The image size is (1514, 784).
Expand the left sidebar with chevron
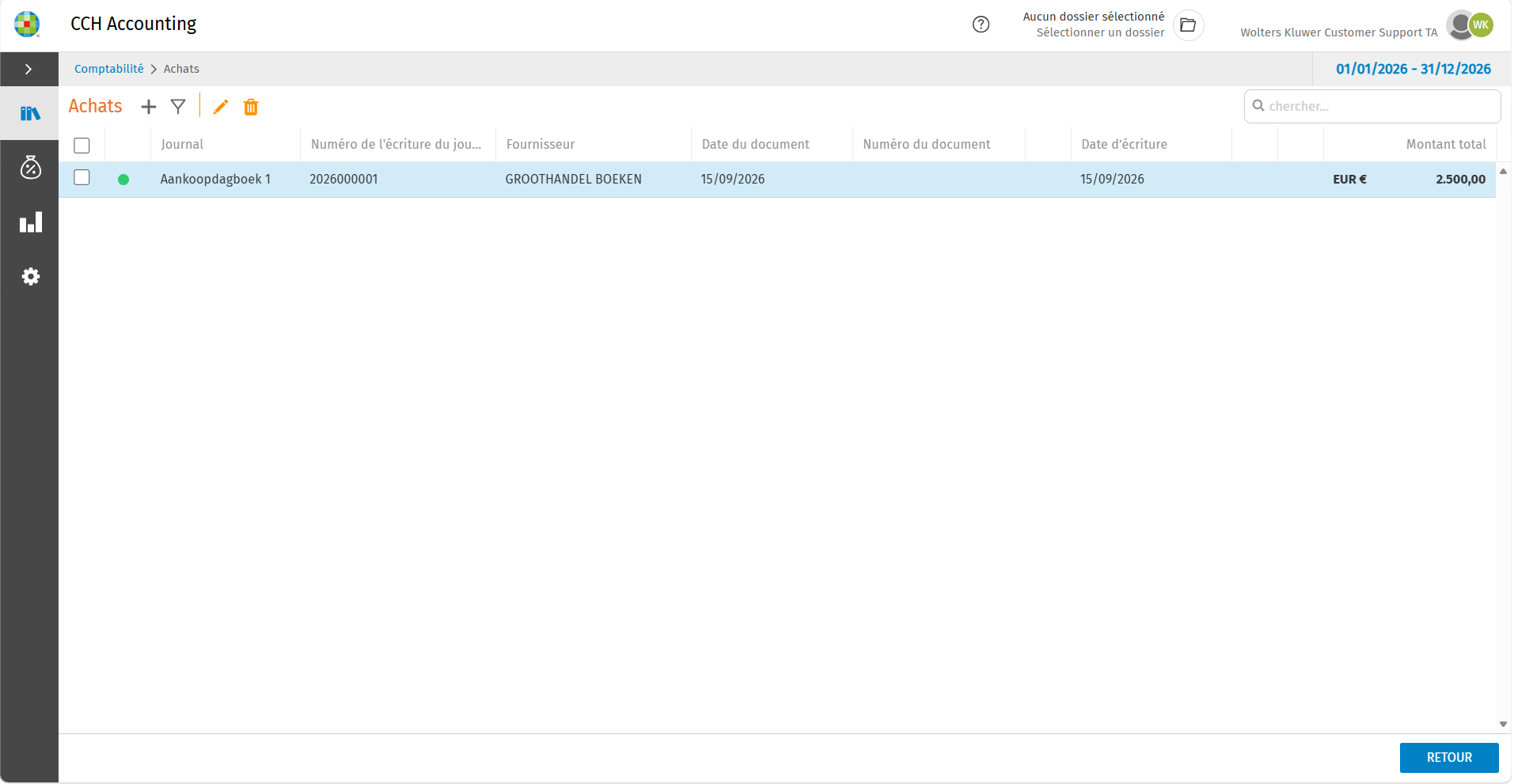(28, 70)
